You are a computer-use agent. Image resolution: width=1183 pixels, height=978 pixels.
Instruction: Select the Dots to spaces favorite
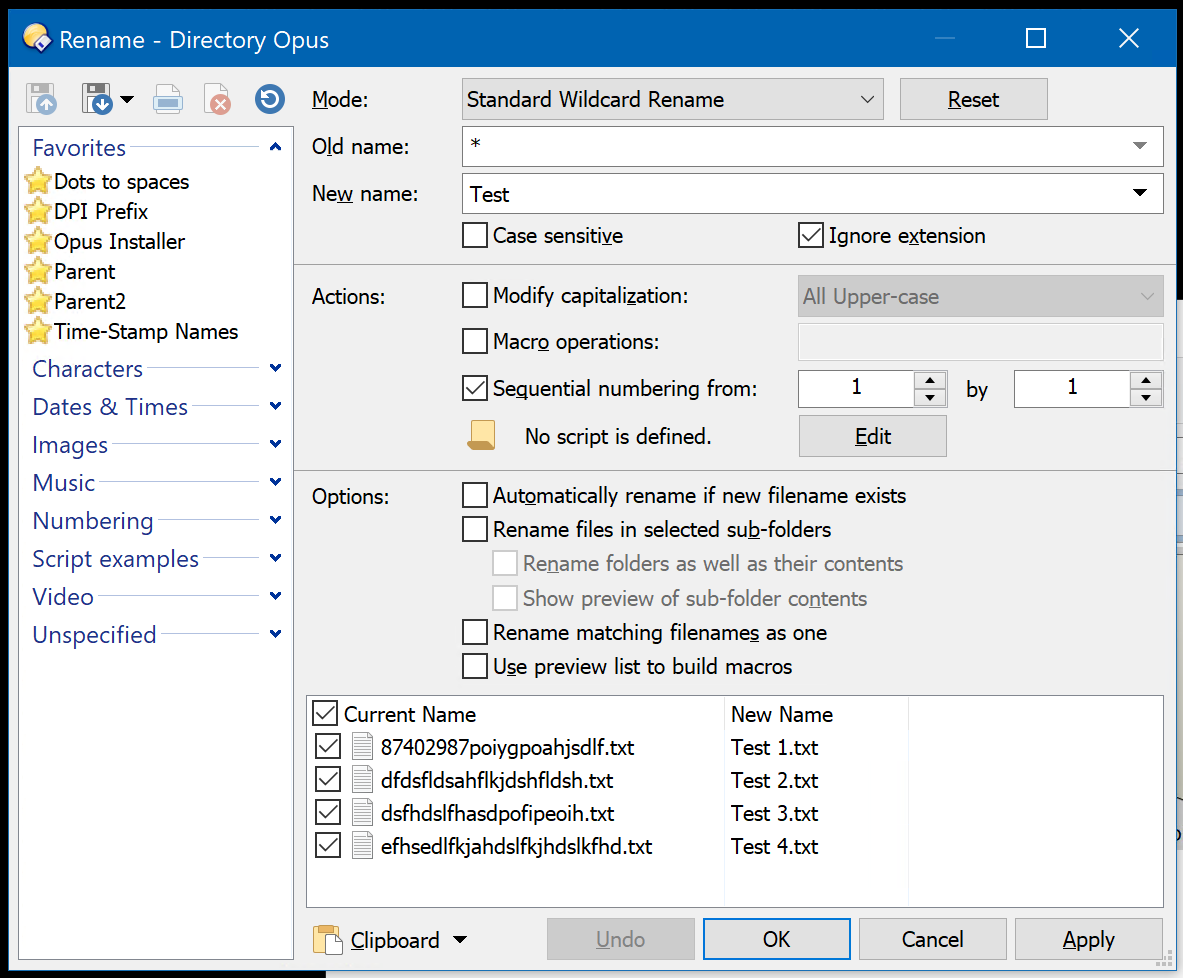[121, 182]
